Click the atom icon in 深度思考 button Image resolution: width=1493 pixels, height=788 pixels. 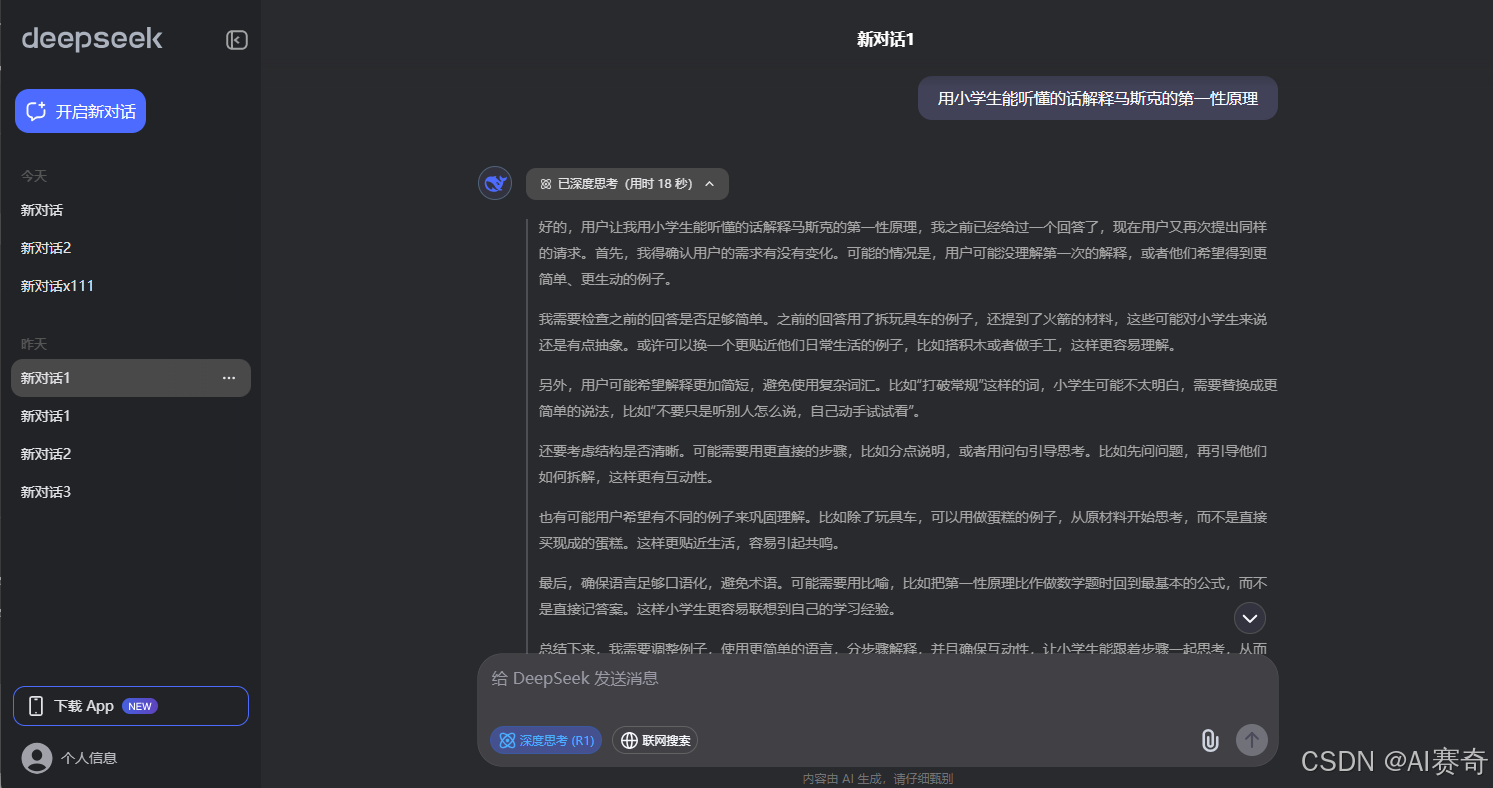pos(507,741)
